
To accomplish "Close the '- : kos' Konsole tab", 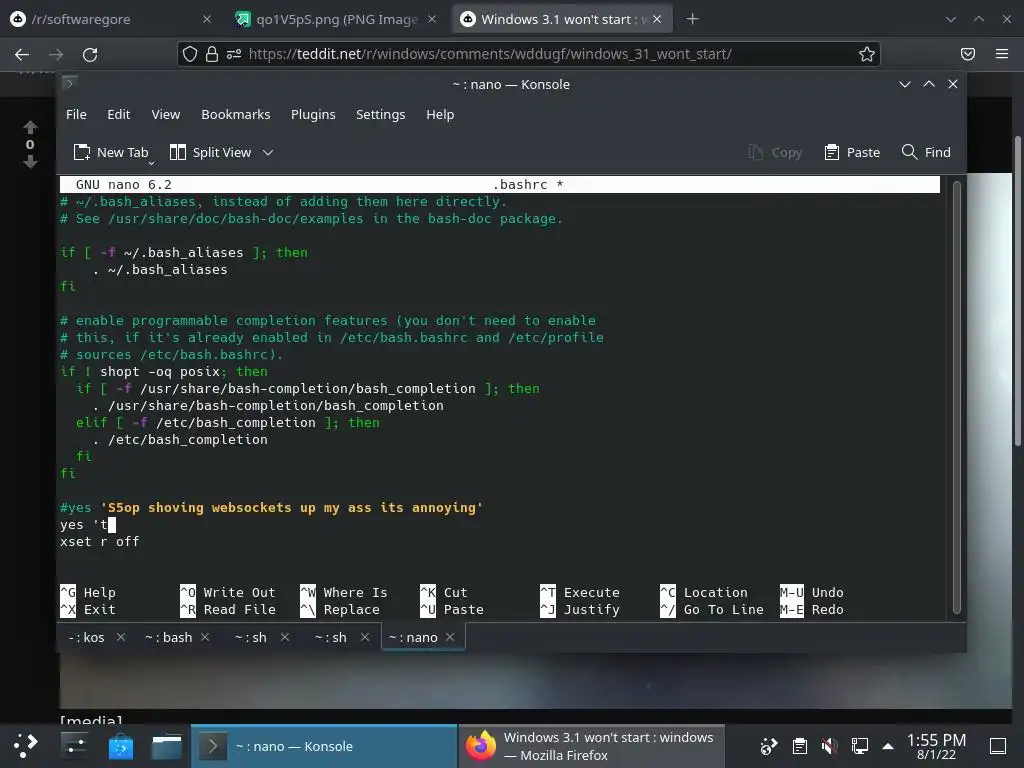I will (x=121, y=637).
